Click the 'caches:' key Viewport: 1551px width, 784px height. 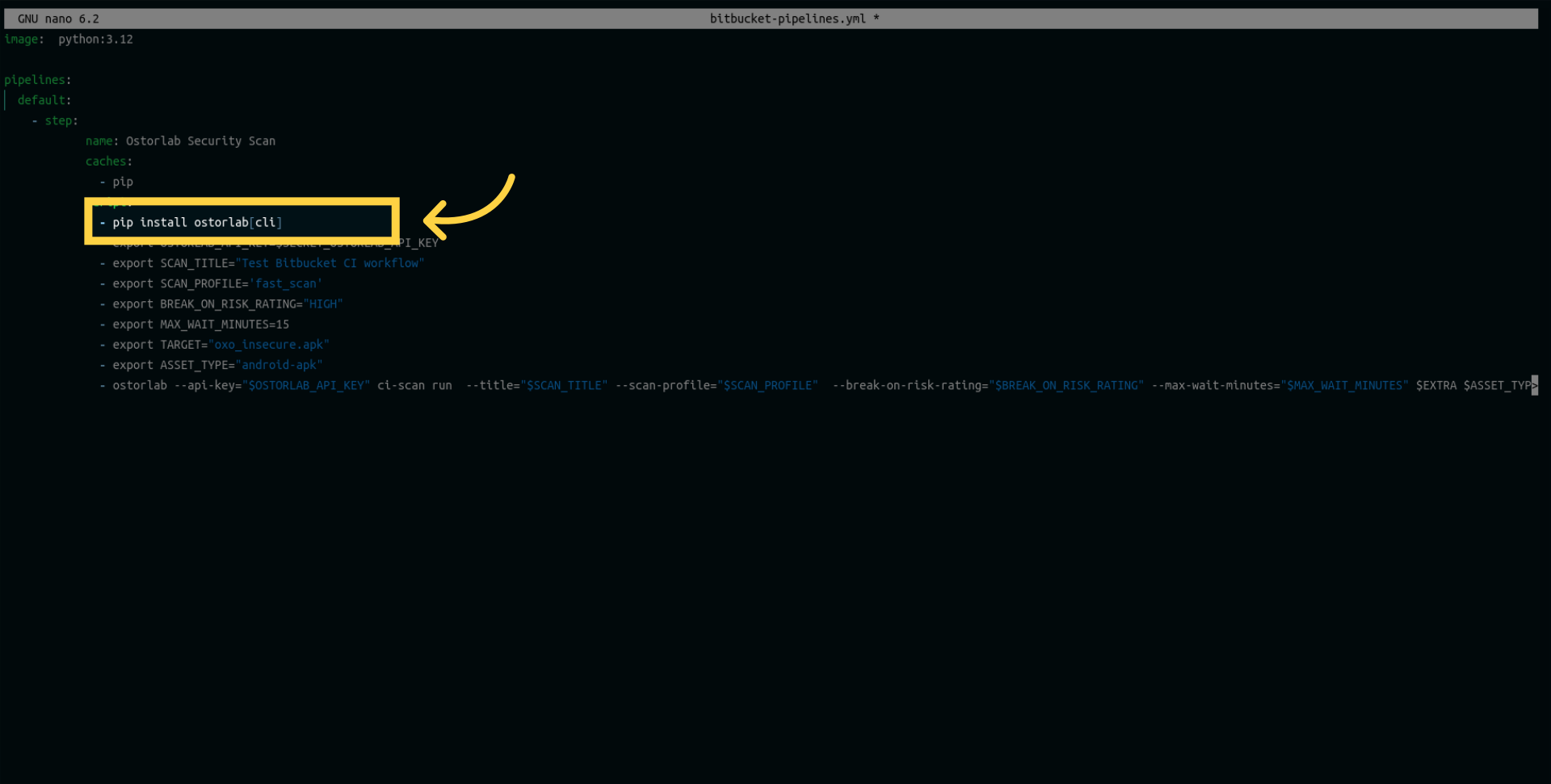tap(109, 161)
